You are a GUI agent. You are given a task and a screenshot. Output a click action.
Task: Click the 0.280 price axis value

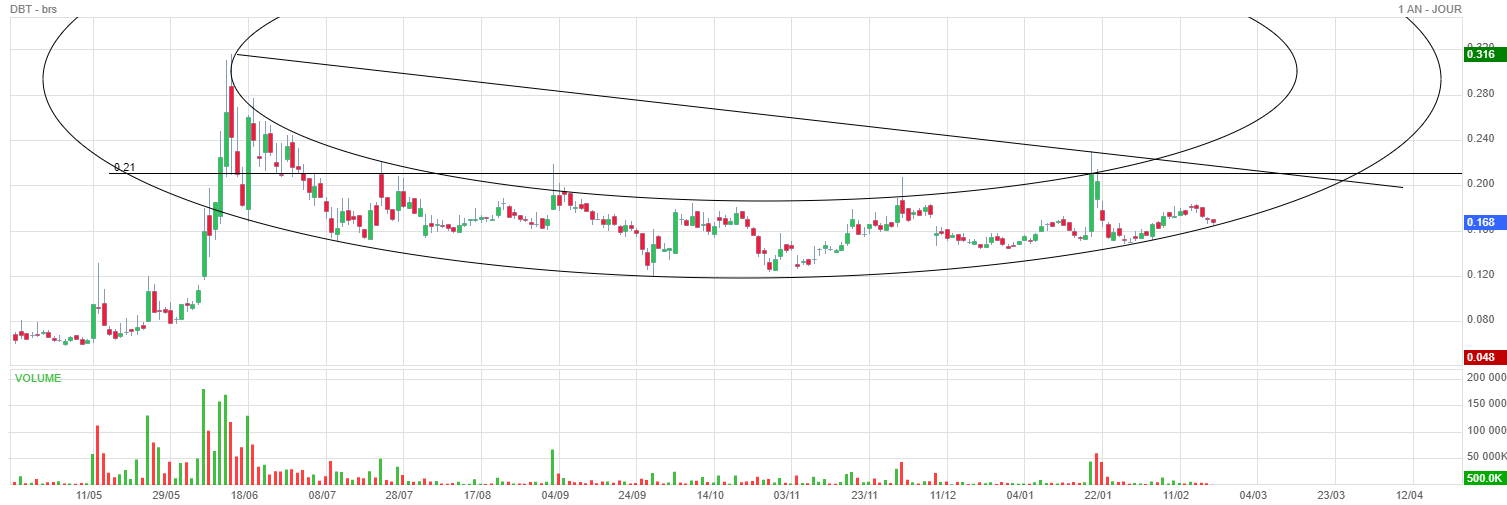click(1480, 93)
